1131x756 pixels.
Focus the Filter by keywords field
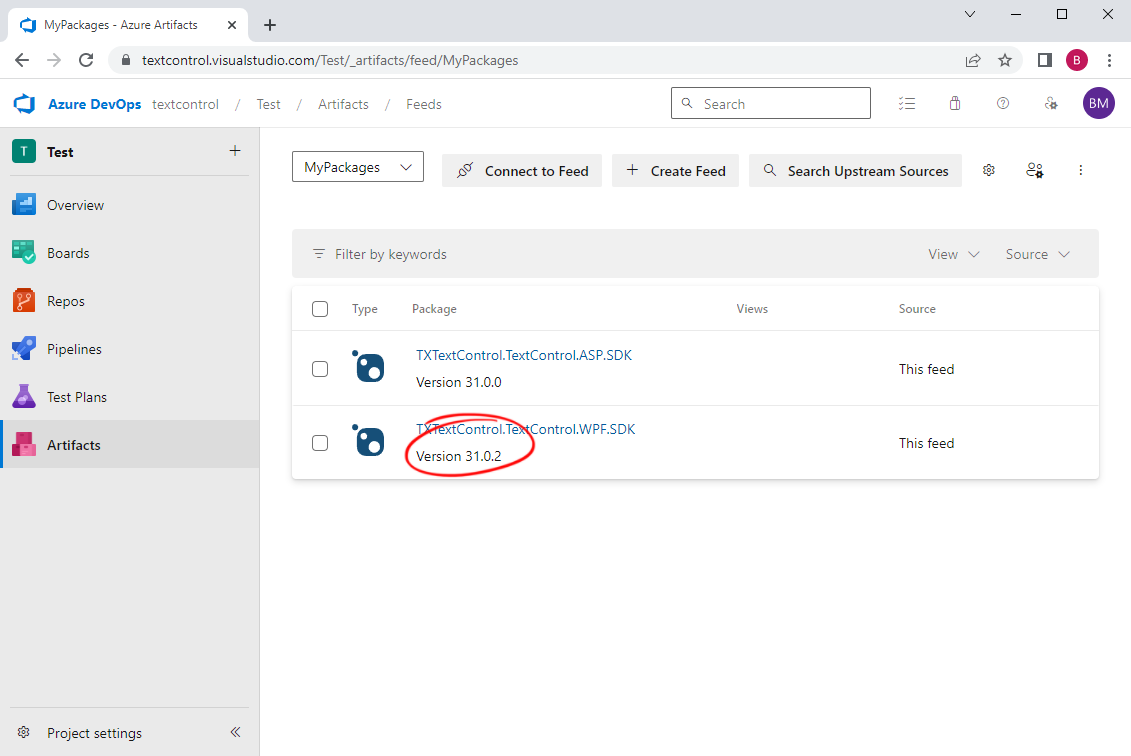point(390,254)
